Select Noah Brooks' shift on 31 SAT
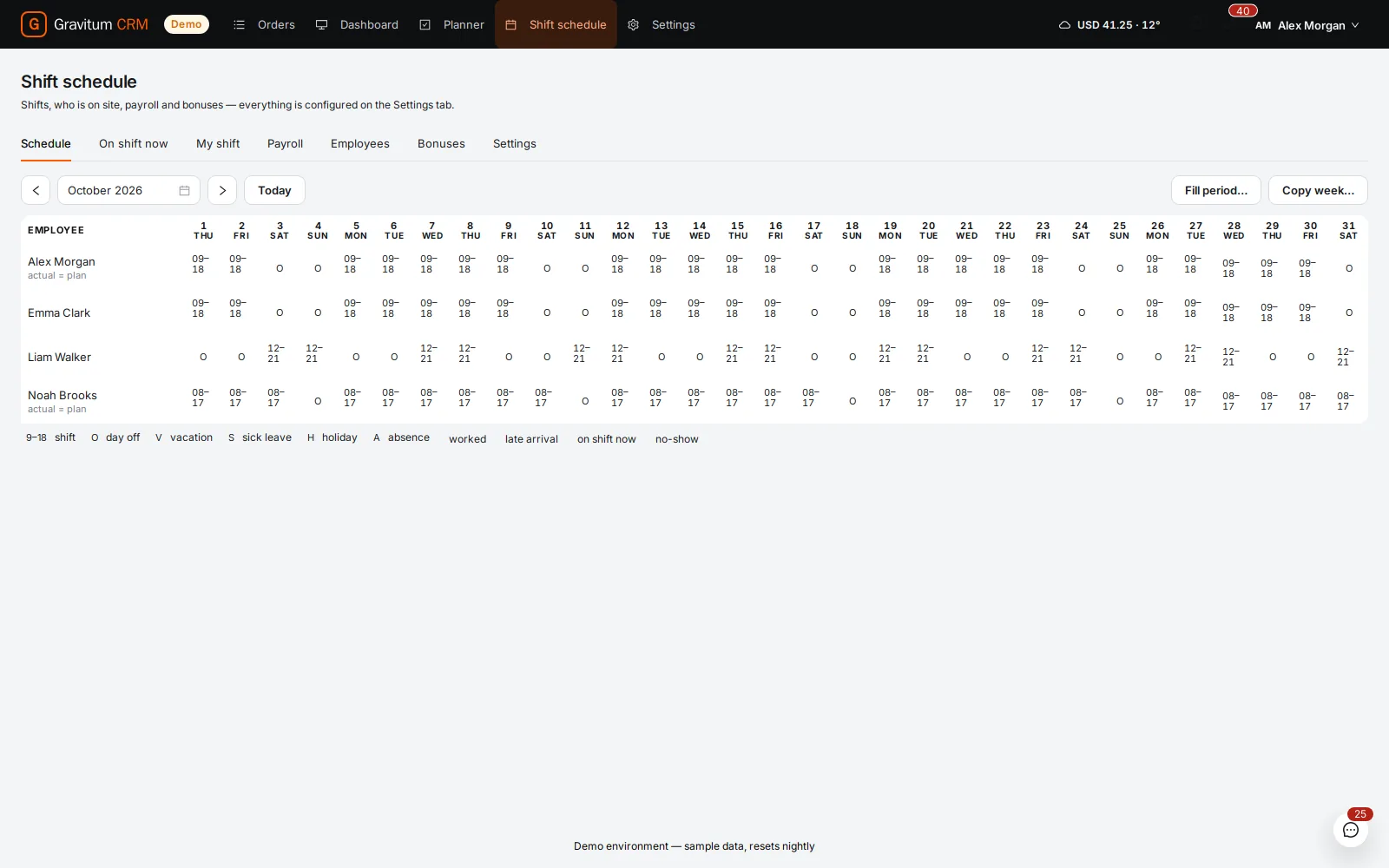1389x868 pixels. (1346, 401)
